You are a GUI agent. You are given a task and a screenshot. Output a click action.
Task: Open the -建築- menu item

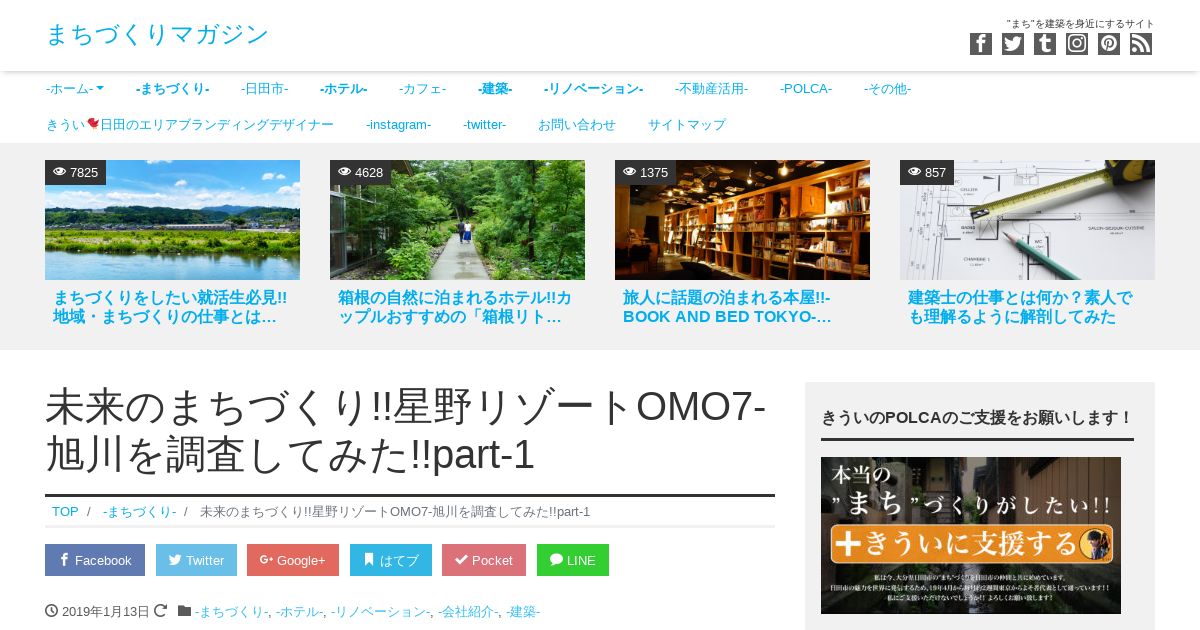tap(495, 89)
